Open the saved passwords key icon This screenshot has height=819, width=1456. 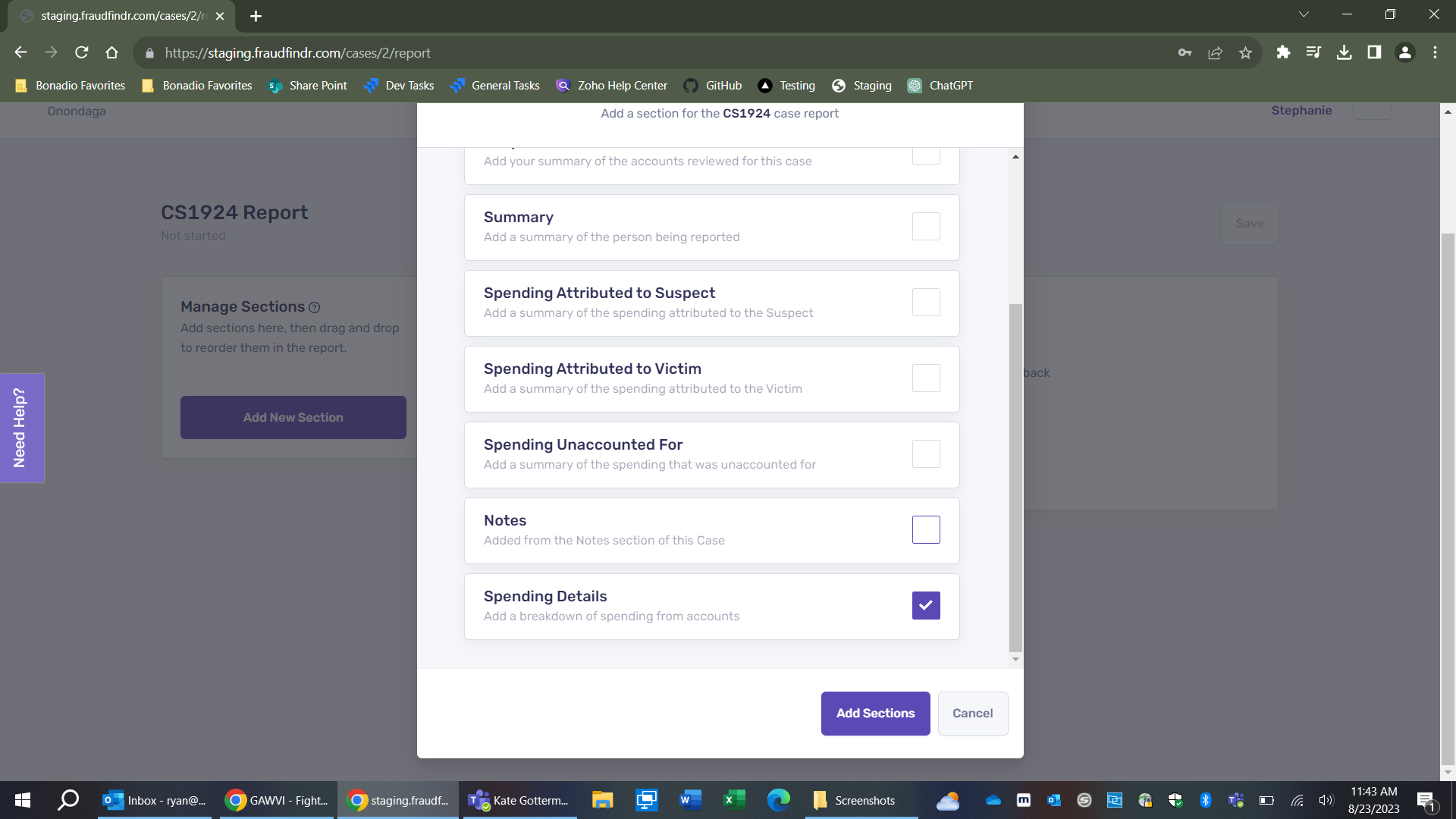point(1185,52)
